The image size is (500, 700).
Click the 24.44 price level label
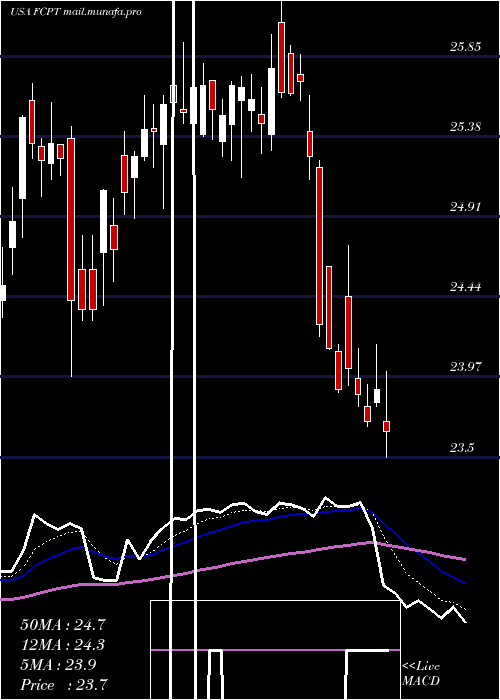click(x=465, y=287)
